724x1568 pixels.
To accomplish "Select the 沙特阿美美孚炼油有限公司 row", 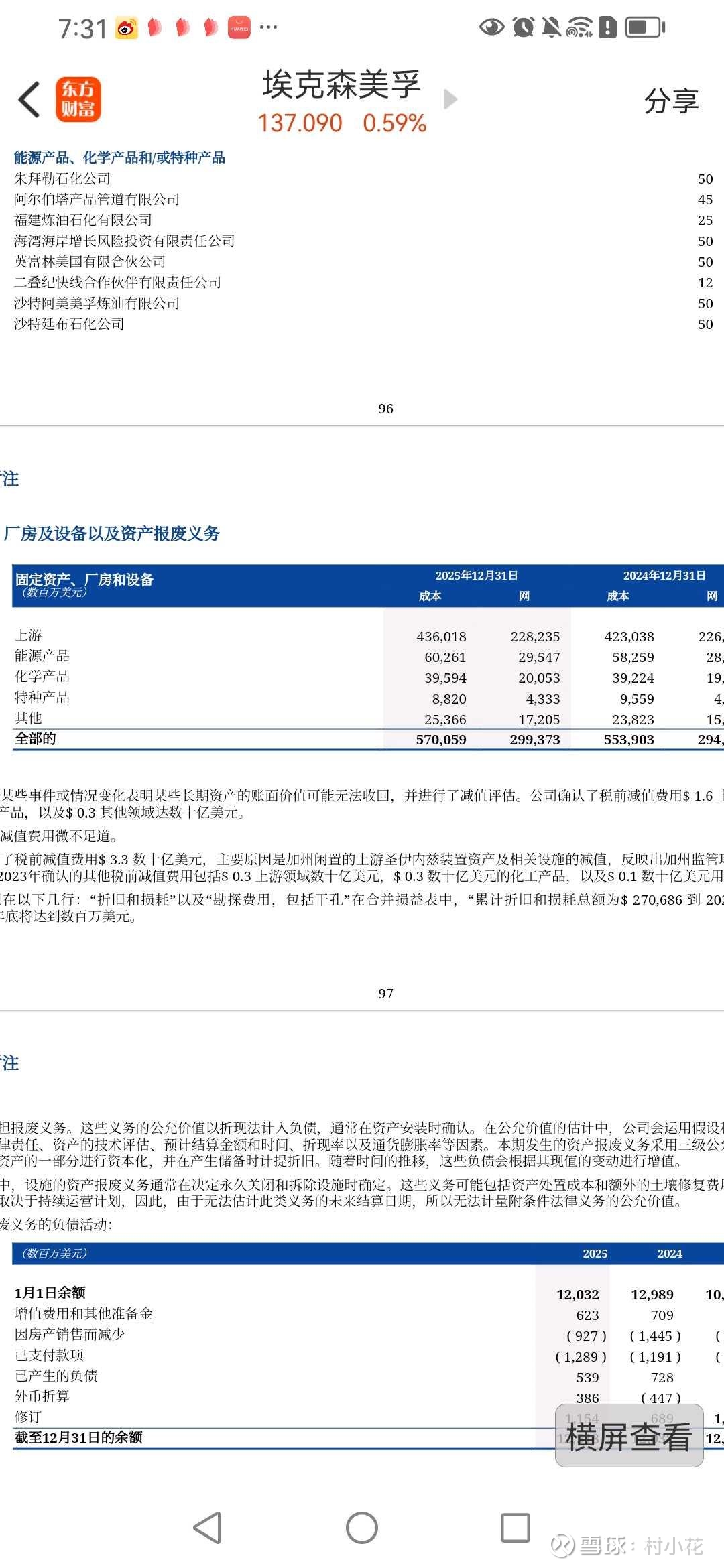I will [x=363, y=304].
